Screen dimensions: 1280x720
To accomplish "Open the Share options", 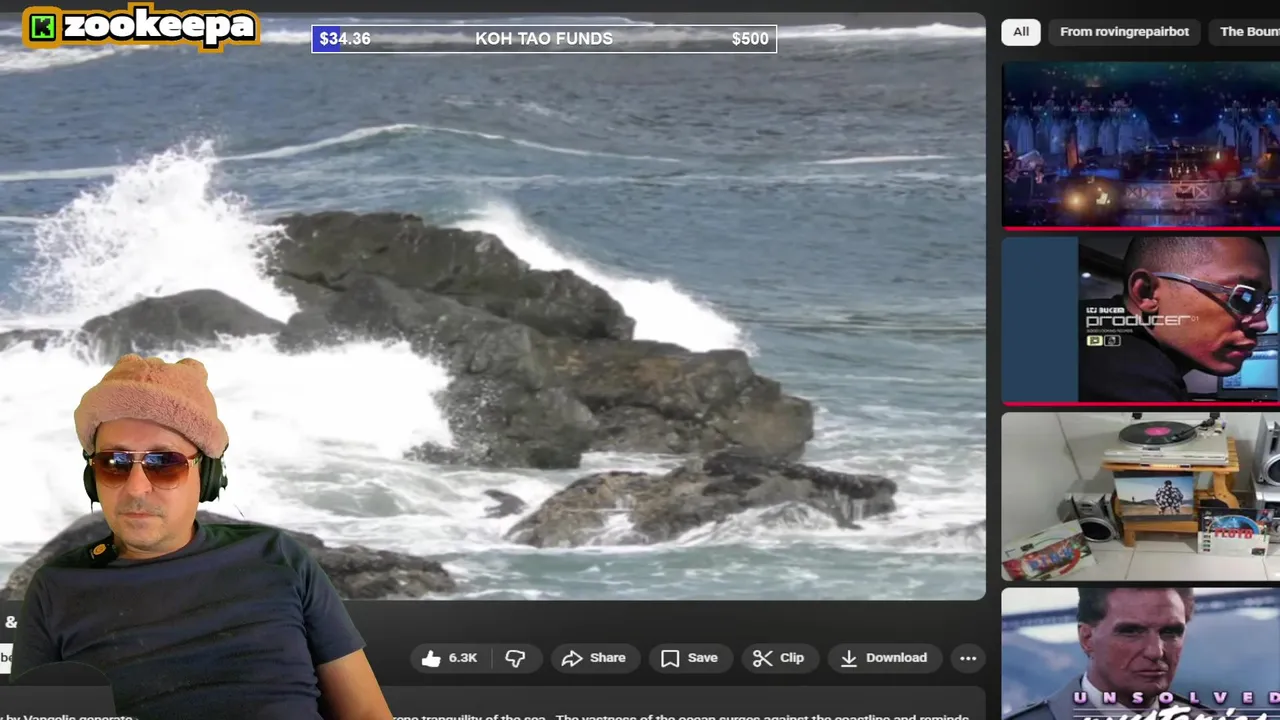I will [x=594, y=658].
